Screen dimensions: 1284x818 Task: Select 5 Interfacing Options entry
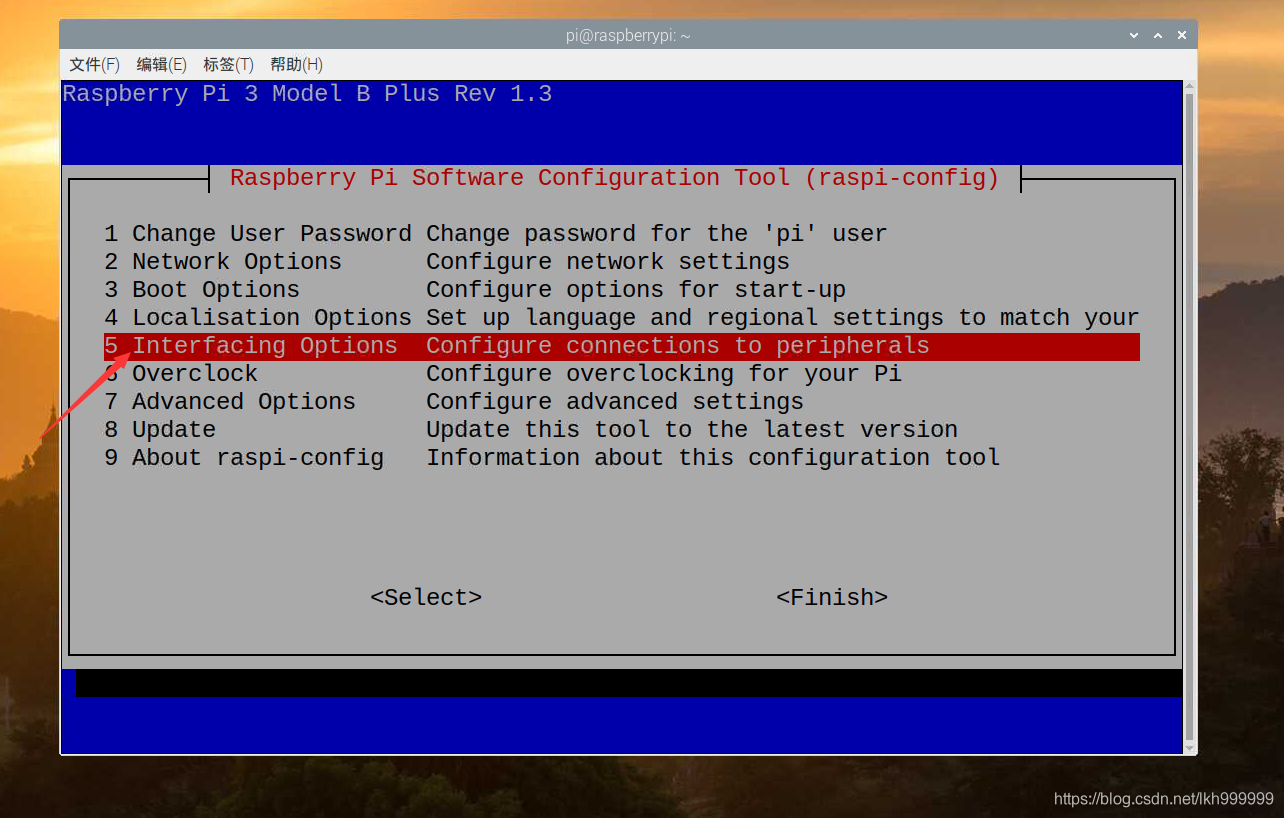pos(621,346)
